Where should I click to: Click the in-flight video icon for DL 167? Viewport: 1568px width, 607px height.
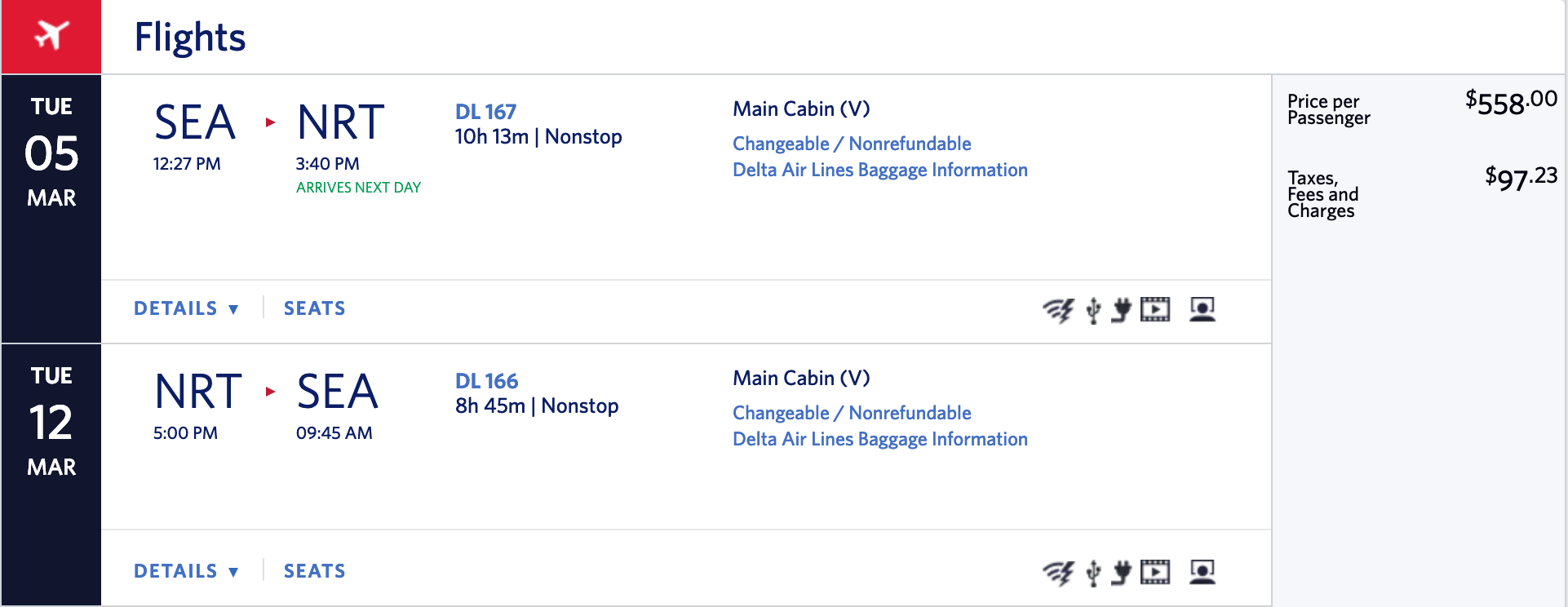(x=1154, y=309)
